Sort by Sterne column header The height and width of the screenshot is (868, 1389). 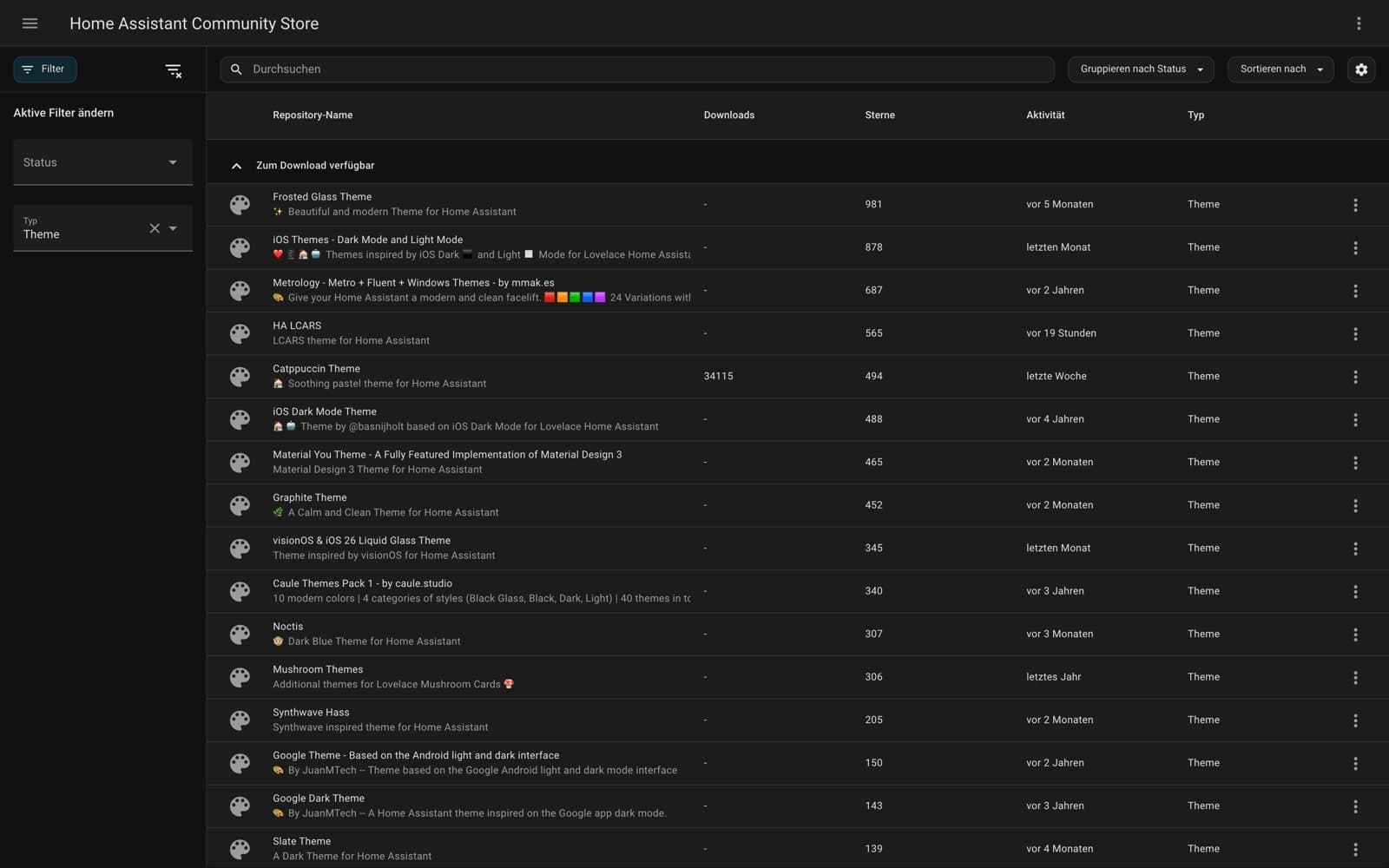[x=879, y=115]
